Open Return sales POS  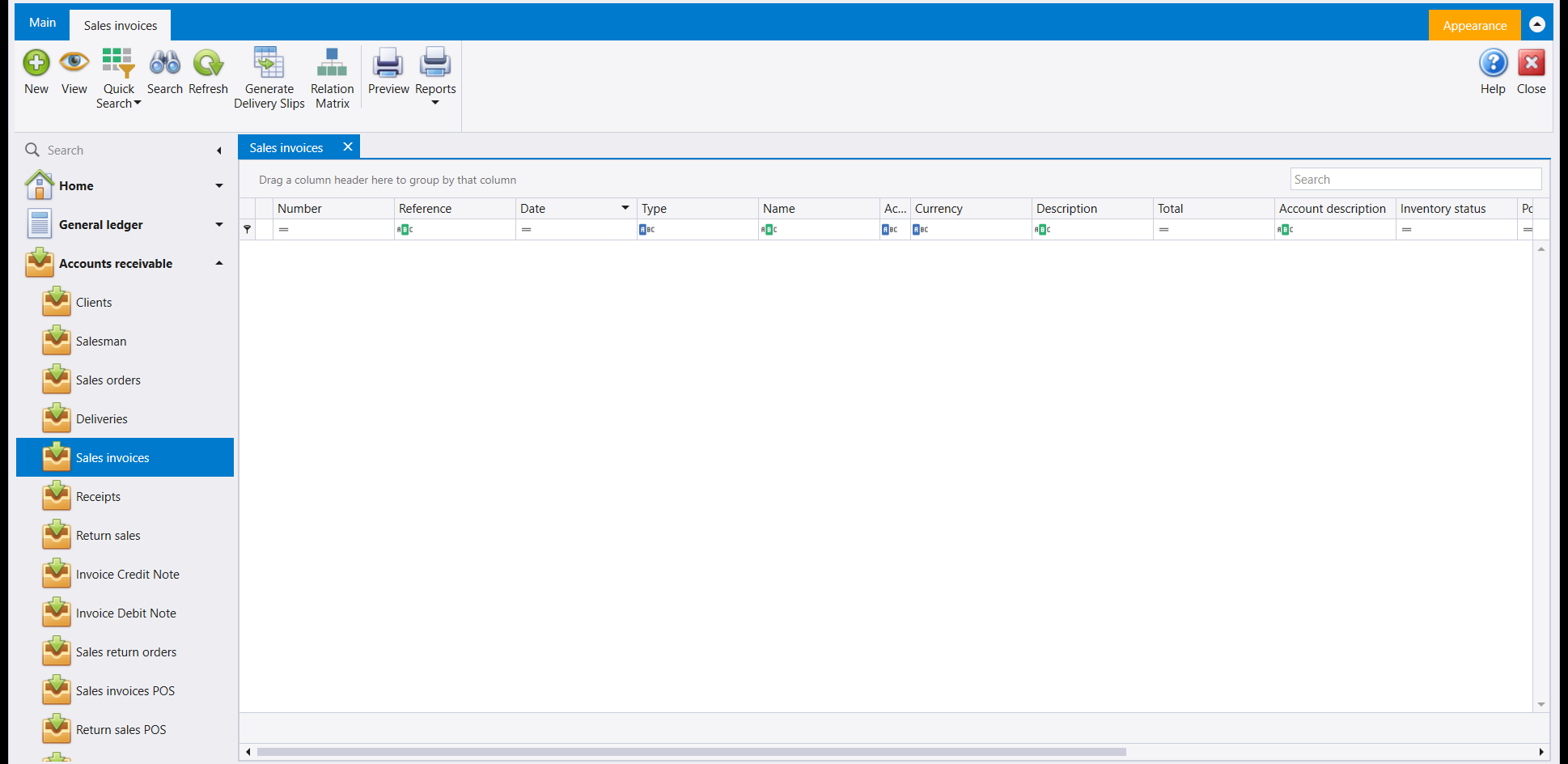[125, 729]
